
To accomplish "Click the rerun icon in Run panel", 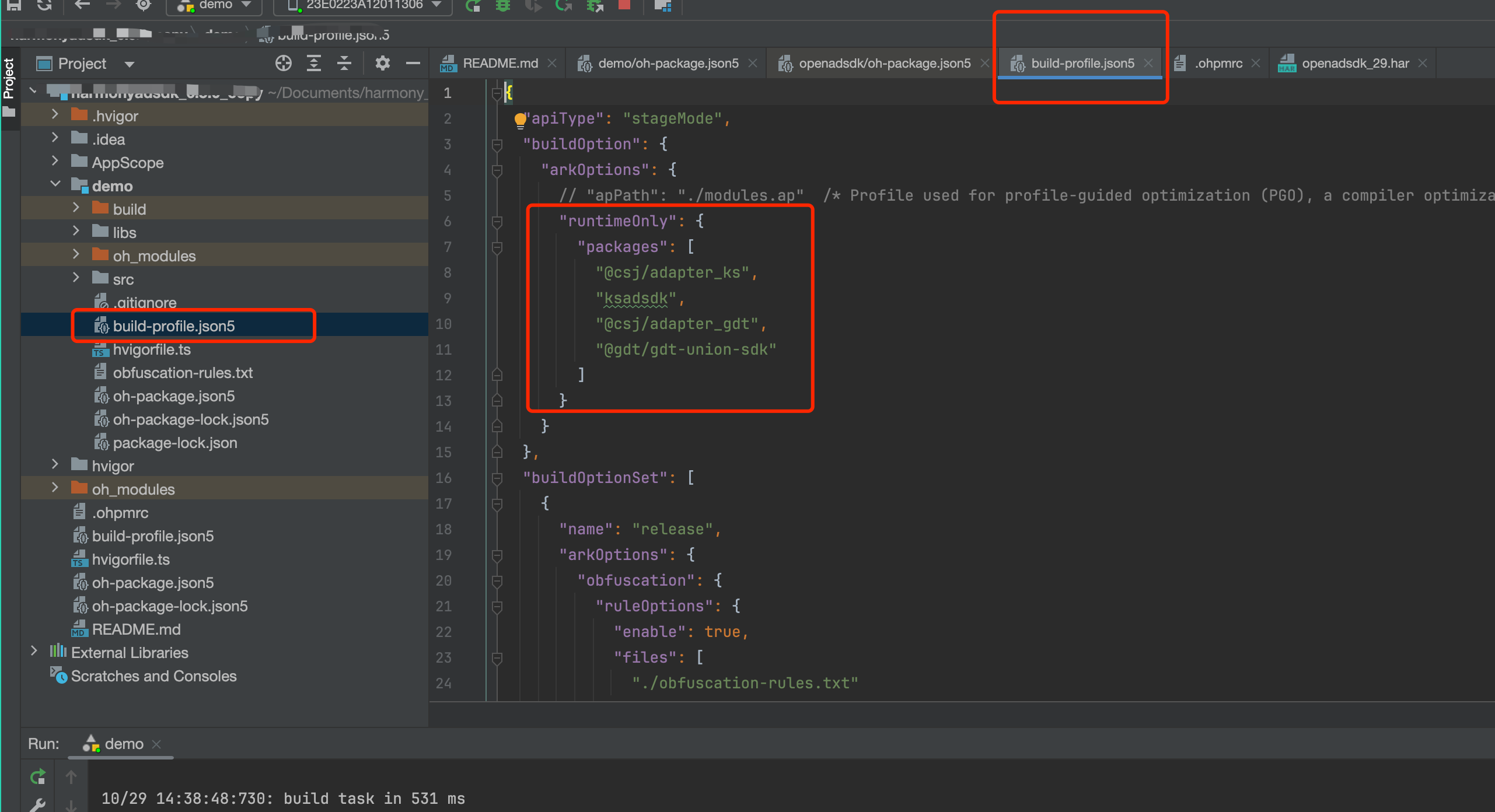I will coord(38,776).
